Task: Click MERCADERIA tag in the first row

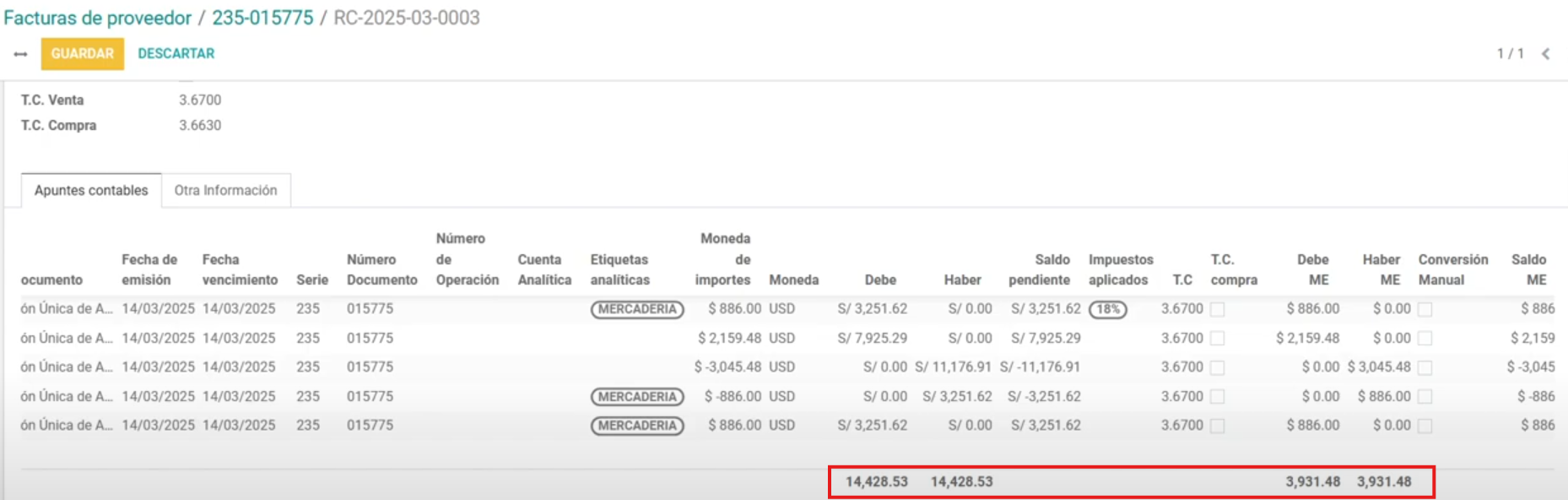Action: 637,309
